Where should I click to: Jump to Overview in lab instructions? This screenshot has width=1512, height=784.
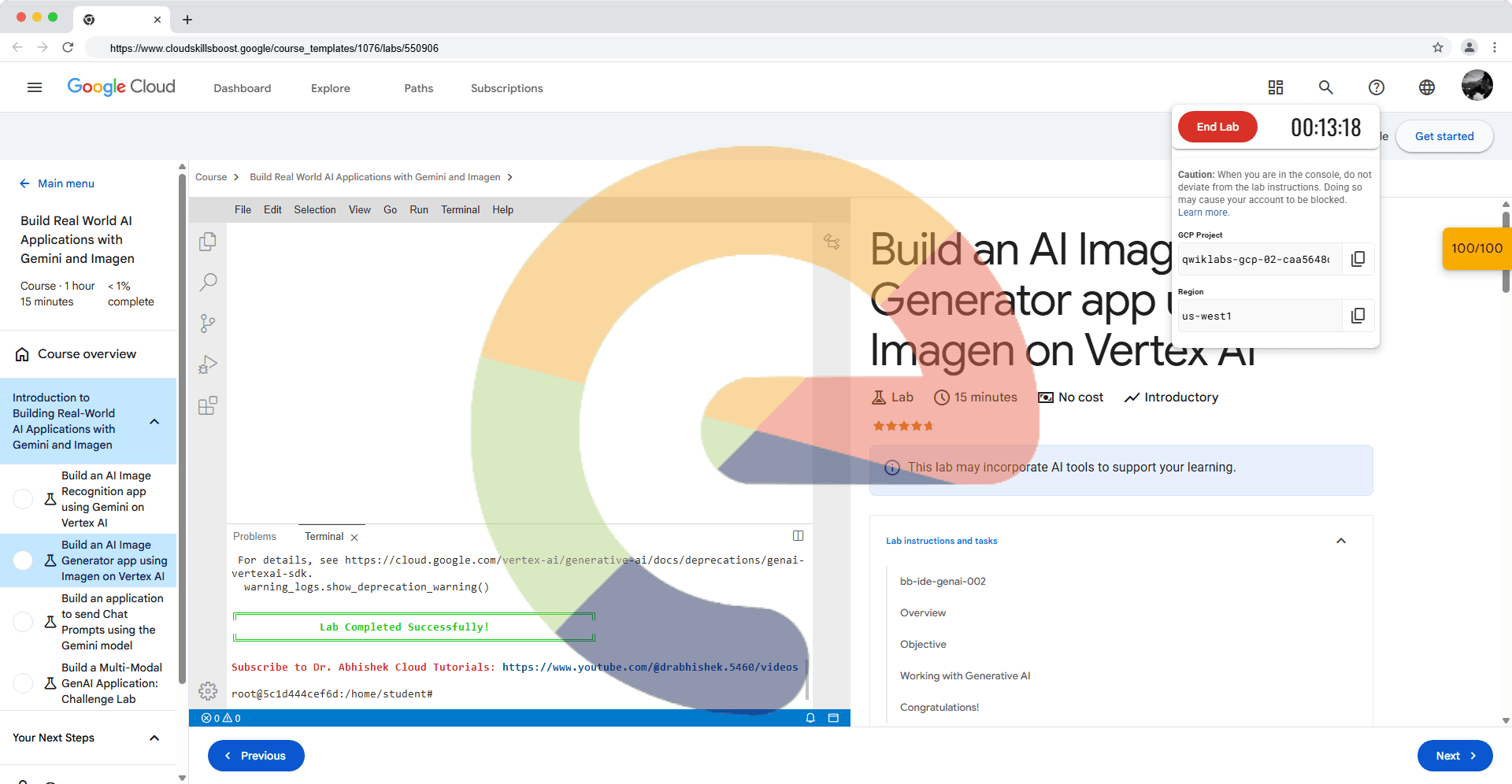point(923,612)
